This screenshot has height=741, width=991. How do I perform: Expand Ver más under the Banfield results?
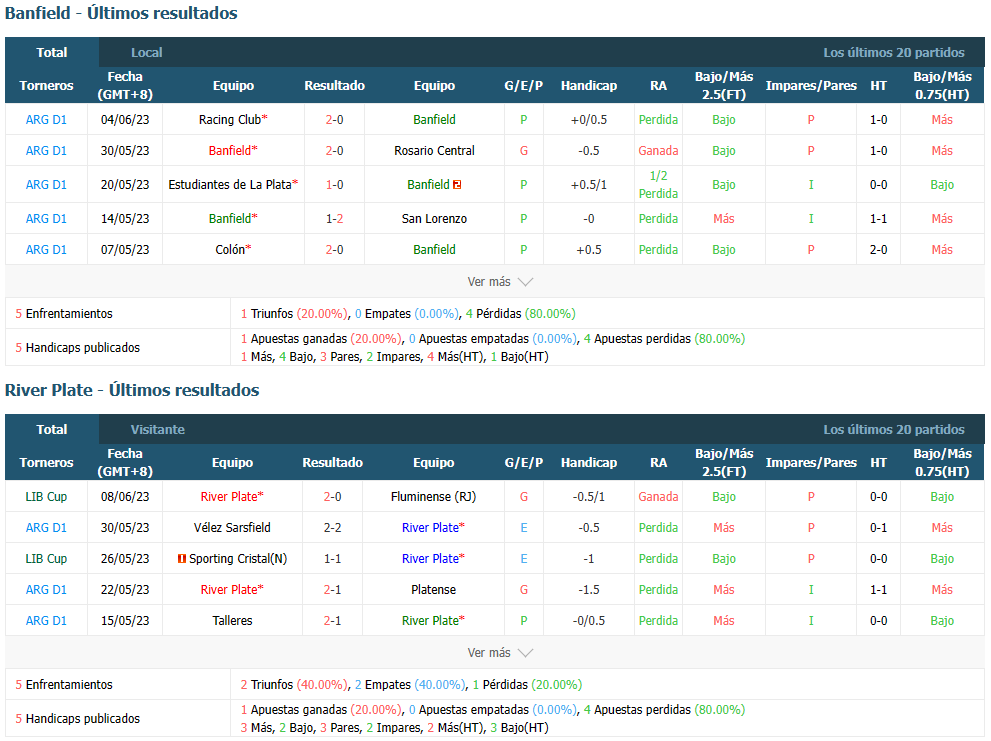(x=500, y=282)
